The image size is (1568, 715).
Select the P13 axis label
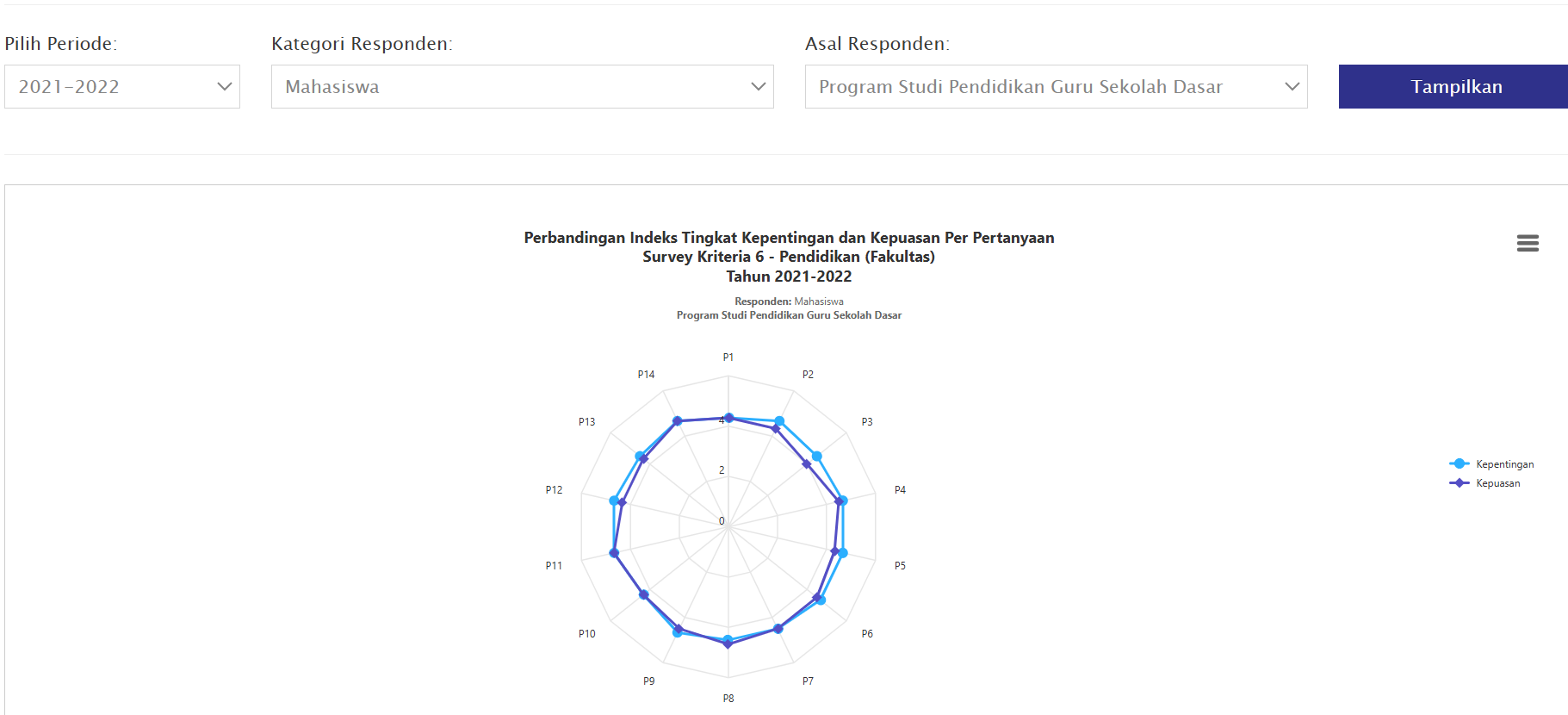[587, 421]
